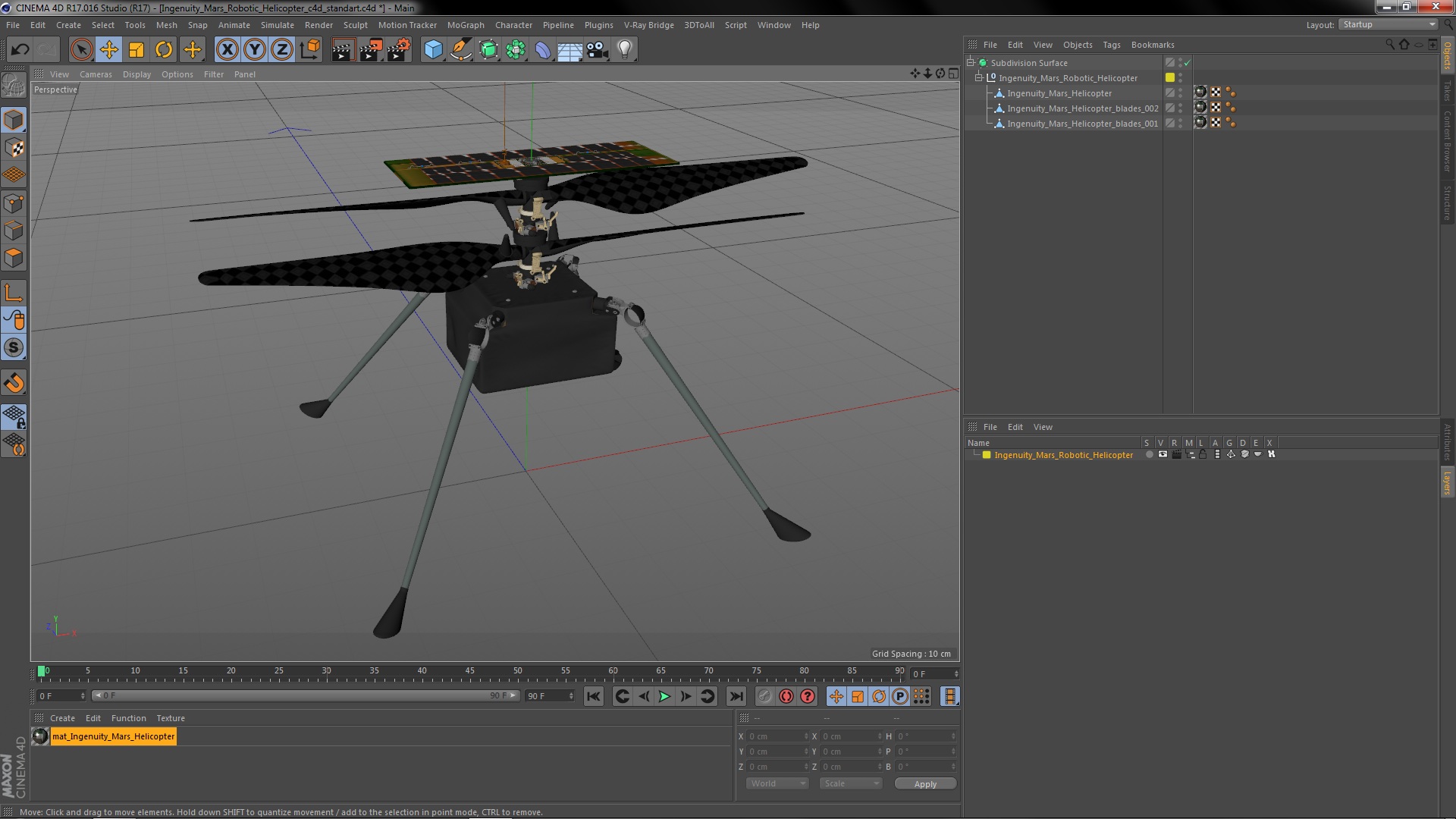Image resolution: width=1456 pixels, height=819 pixels.
Task: Click the X position input field
Action: click(x=777, y=736)
